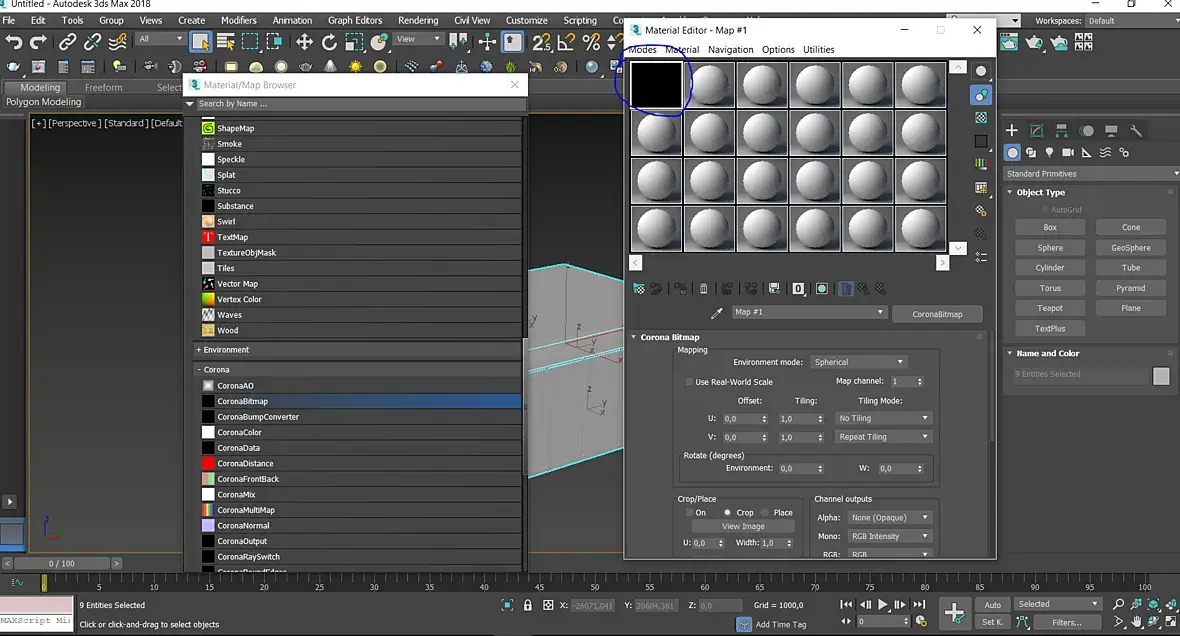Open the Environment mode Spherical dropdown
Viewport: 1180px width, 636px height.
pyautogui.click(x=858, y=362)
